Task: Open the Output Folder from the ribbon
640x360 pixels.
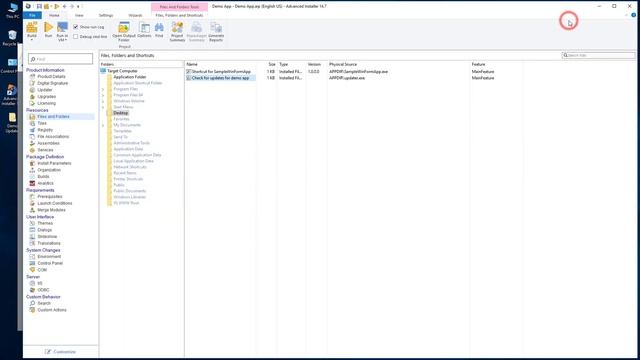Action: pos(124,28)
